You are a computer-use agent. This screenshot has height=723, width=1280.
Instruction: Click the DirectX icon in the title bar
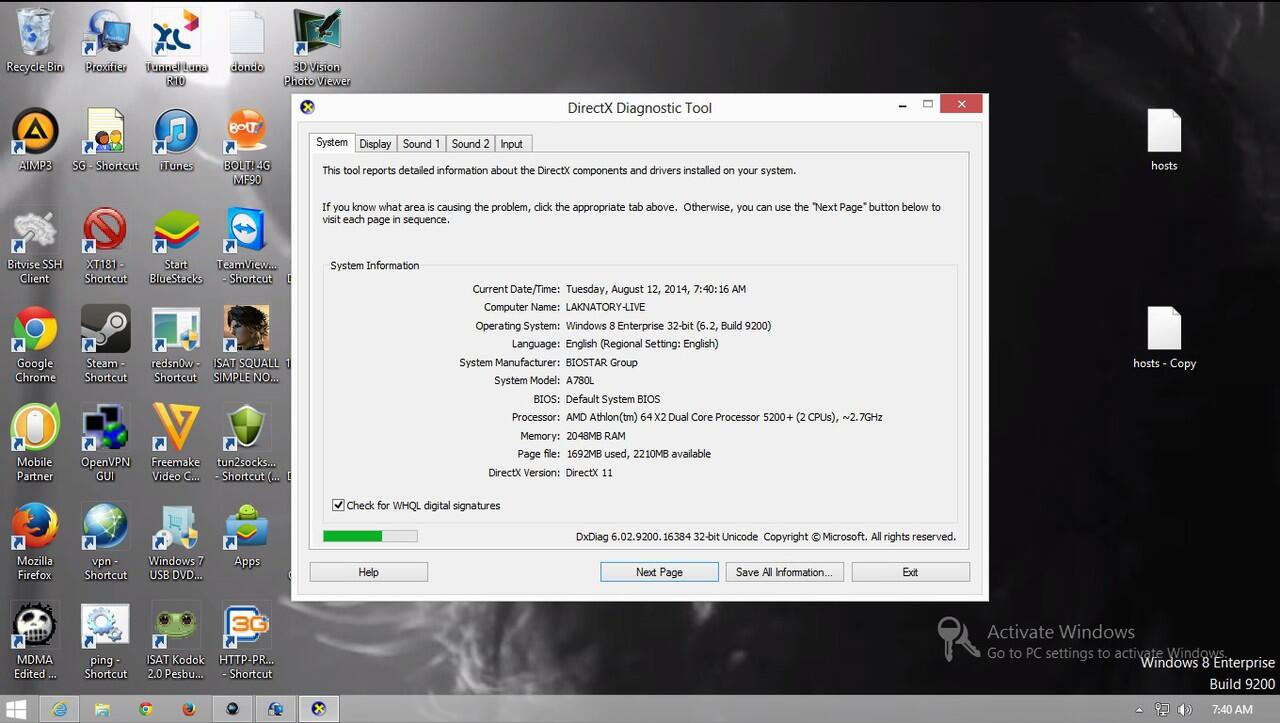pyautogui.click(x=308, y=107)
